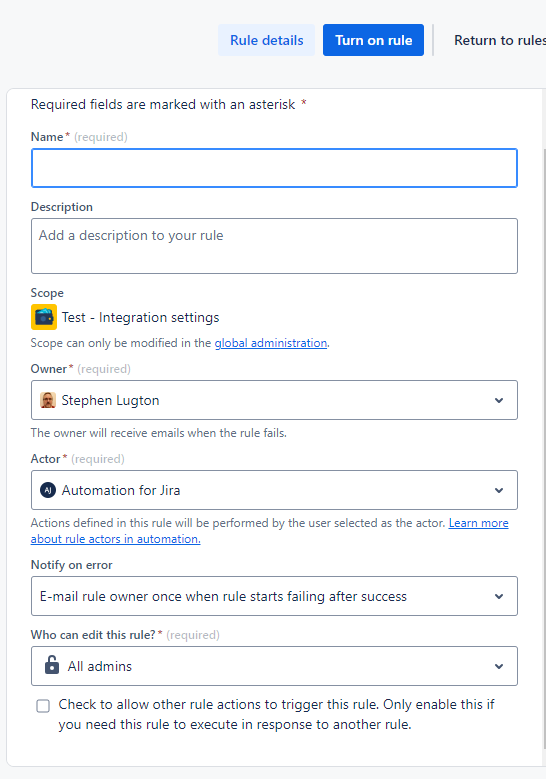Follow the global administration link
The height and width of the screenshot is (779, 546).
coord(271,343)
